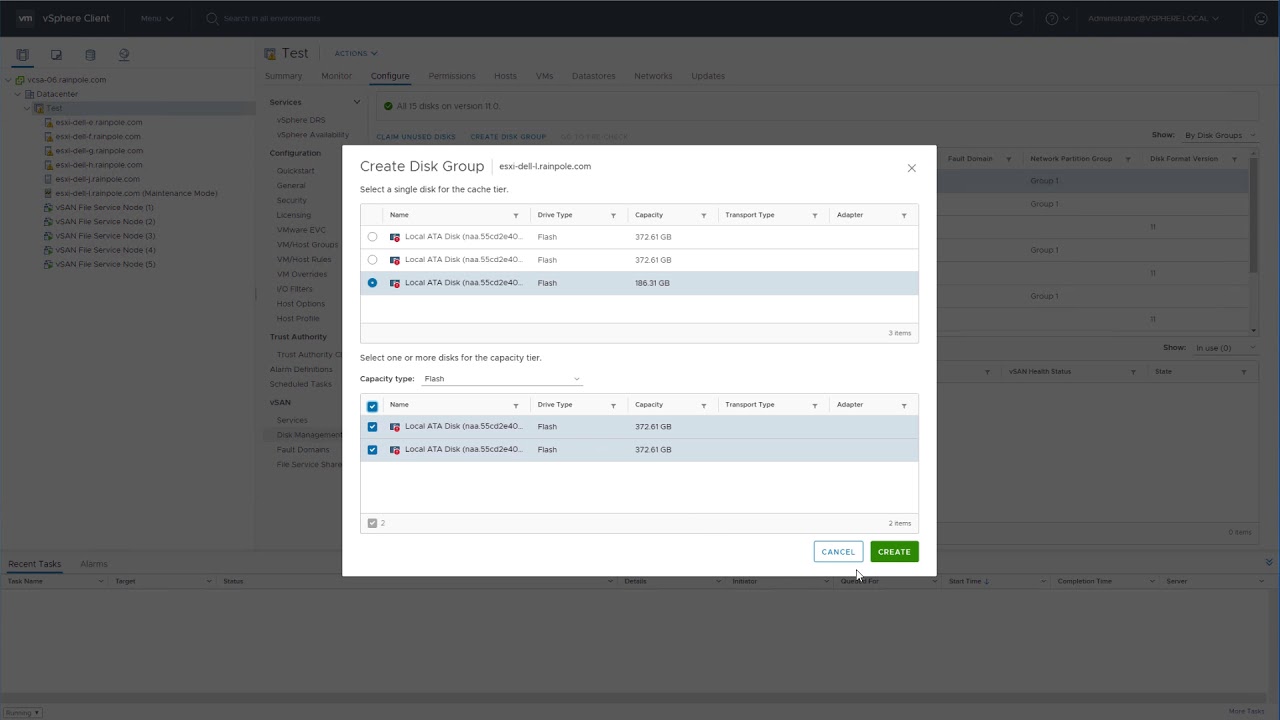
Task: Toggle the select-all checkbox in capacity tier header
Action: click(372, 406)
